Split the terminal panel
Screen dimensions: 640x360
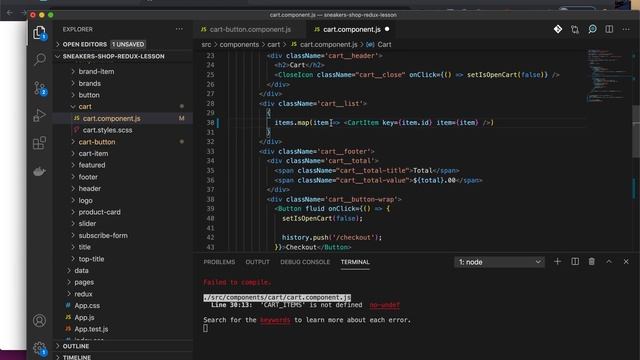[575, 262]
